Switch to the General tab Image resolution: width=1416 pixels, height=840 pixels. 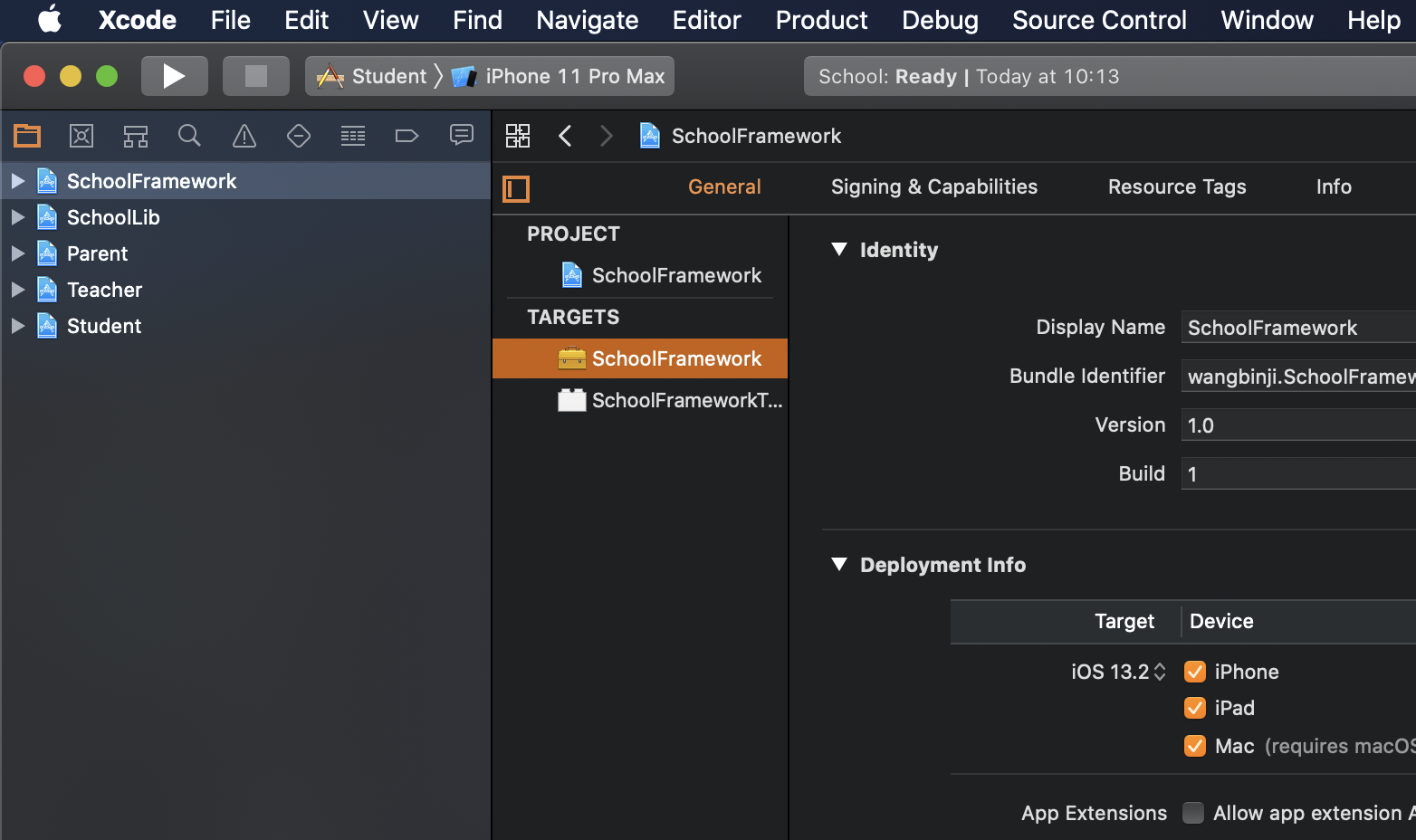[x=724, y=186]
